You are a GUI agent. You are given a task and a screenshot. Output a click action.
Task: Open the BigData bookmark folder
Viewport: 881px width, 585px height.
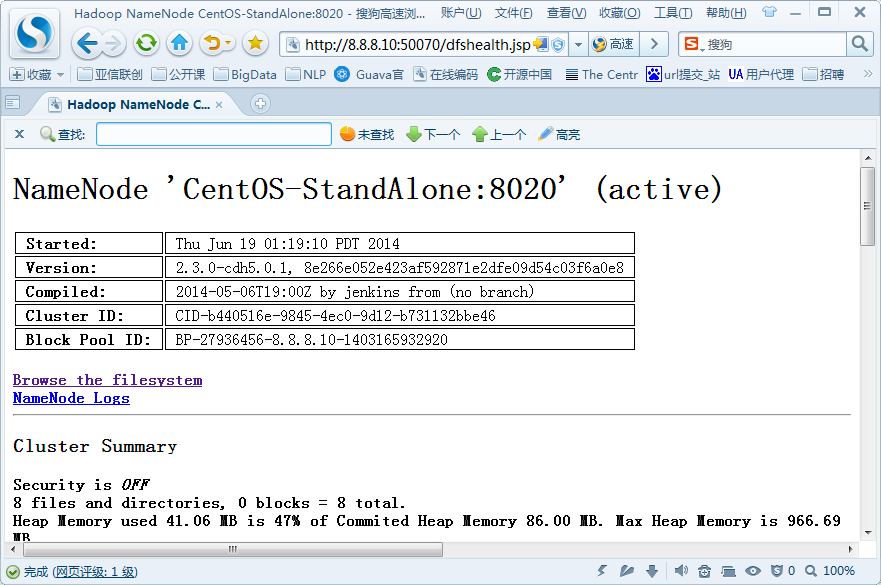click(x=246, y=74)
